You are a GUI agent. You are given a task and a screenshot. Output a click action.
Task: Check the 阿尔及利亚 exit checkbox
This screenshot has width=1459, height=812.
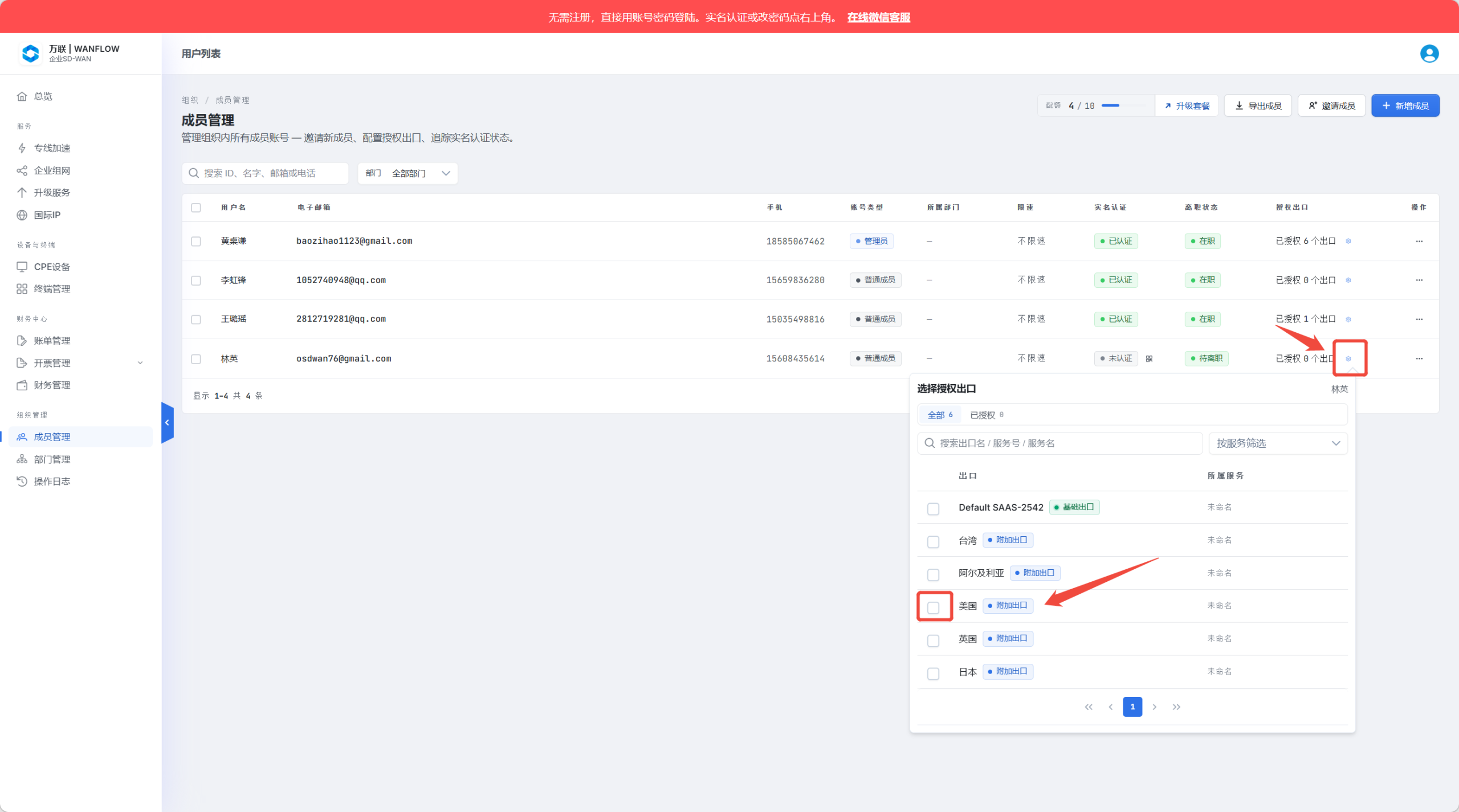(933, 574)
